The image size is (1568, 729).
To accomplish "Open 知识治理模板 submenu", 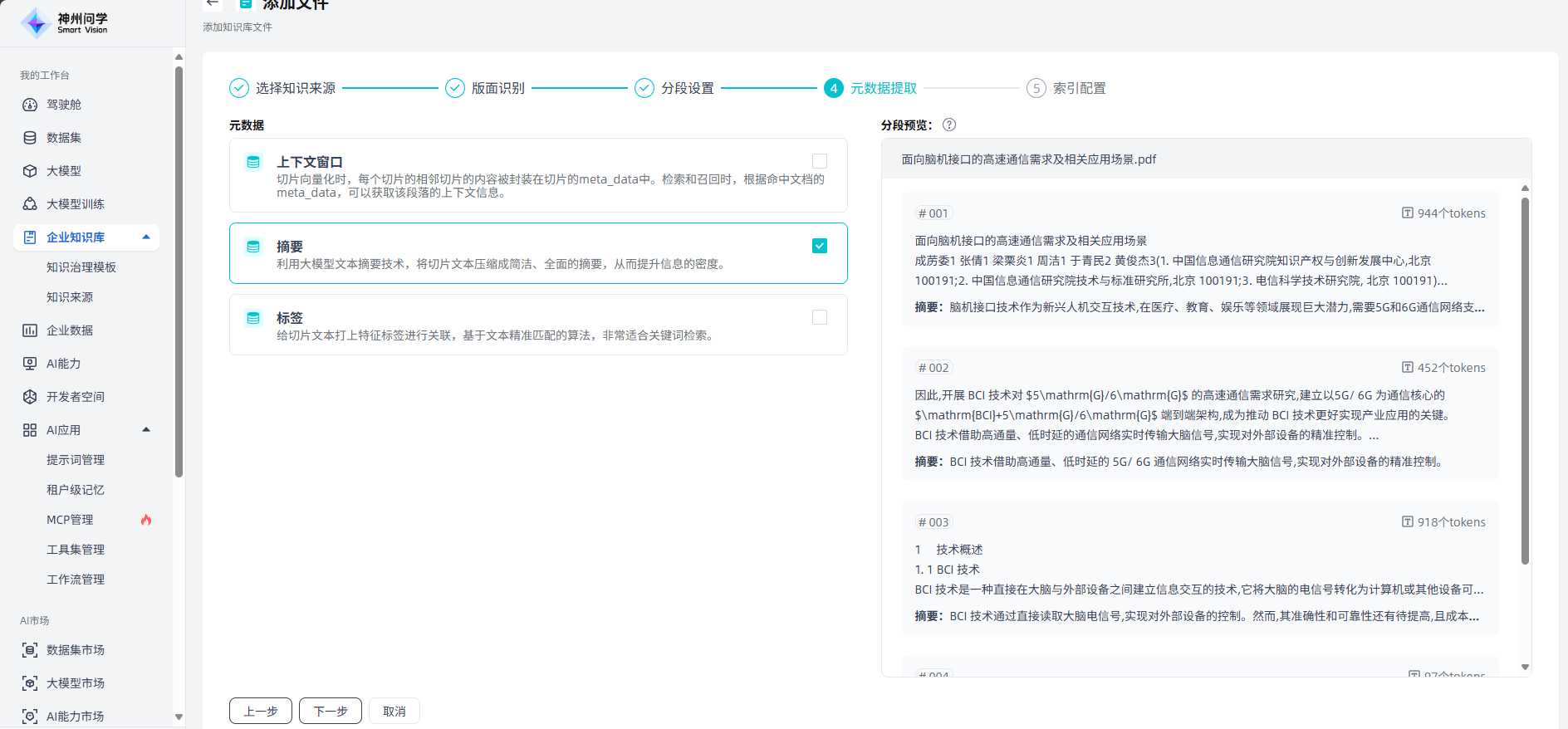I will tap(81, 267).
